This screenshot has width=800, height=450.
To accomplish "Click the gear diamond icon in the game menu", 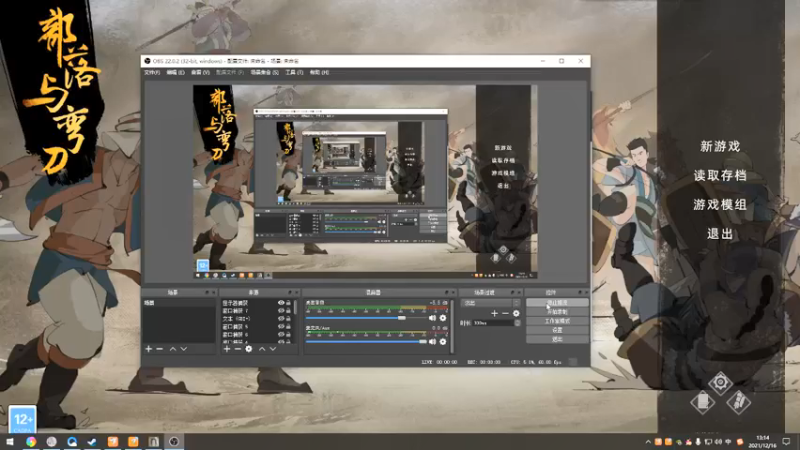I will tap(720, 382).
